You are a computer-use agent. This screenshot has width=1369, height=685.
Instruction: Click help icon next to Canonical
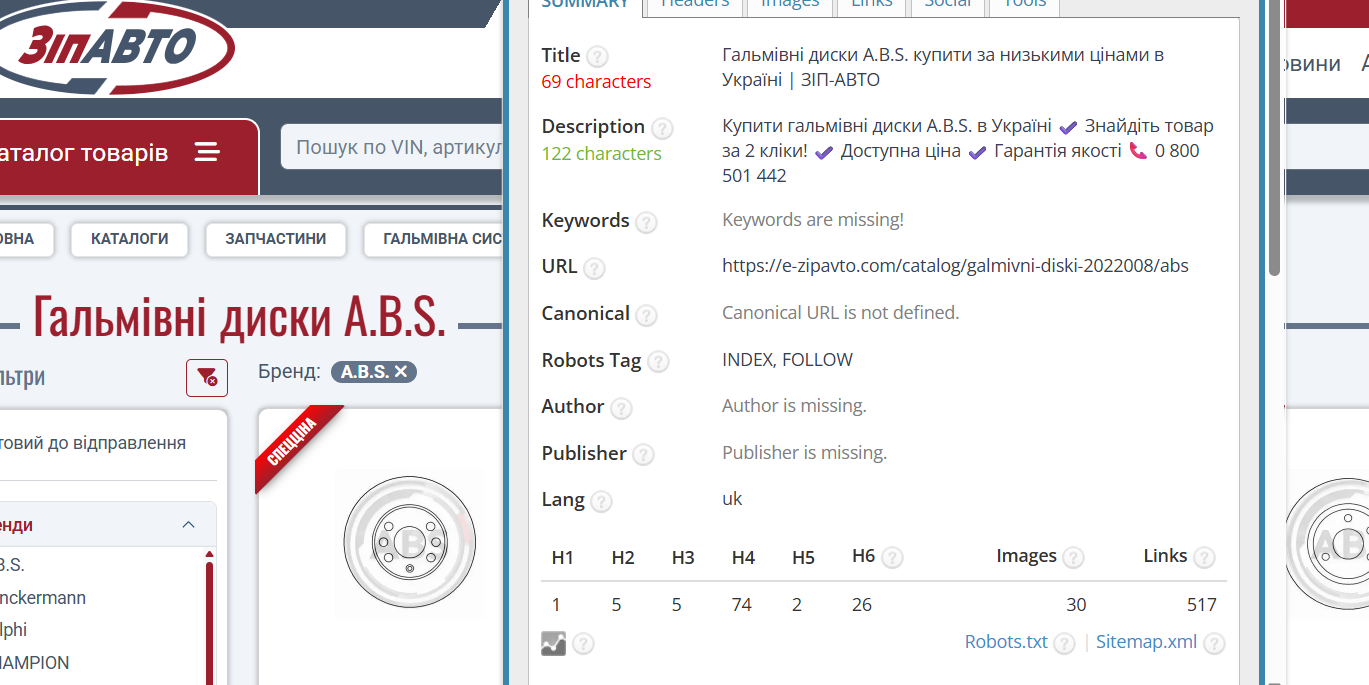coord(647,315)
